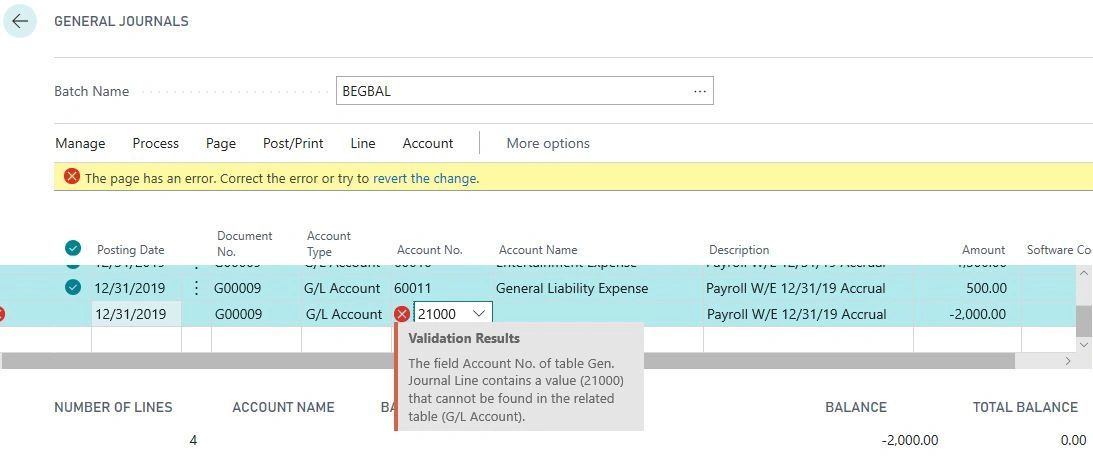Open the Page menu

[x=220, y=144]
